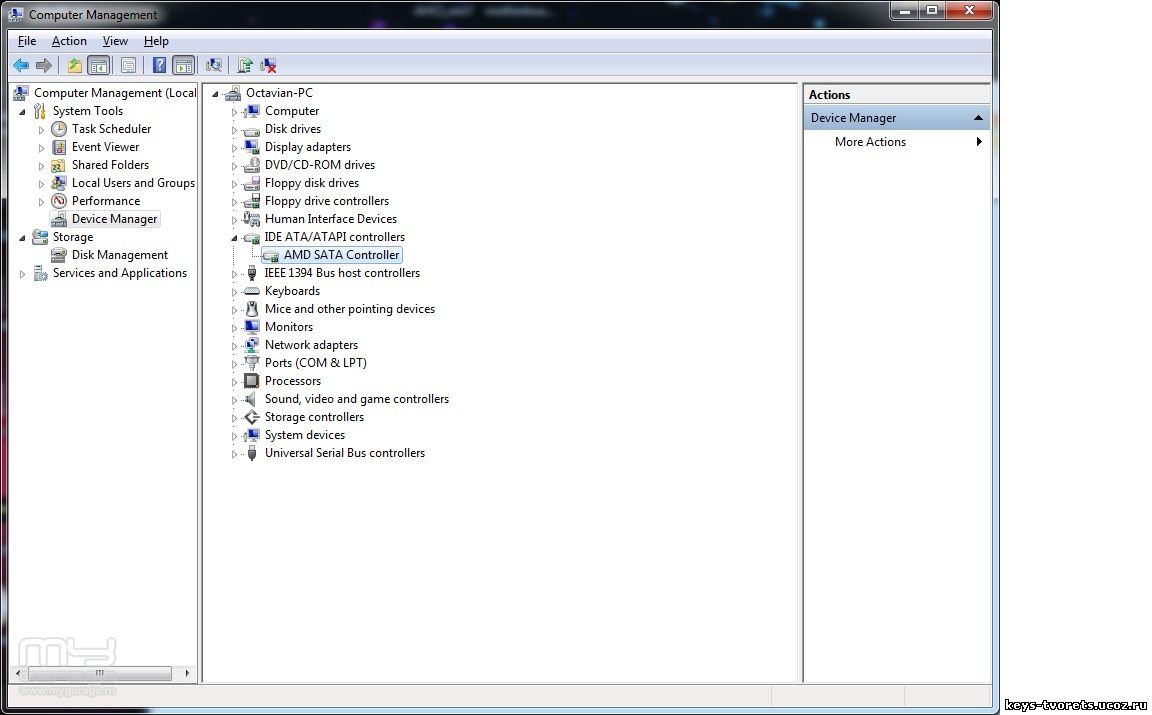Click the Universal Serial Bus controllers icon
1152x715 pixels.
point(251,453)
